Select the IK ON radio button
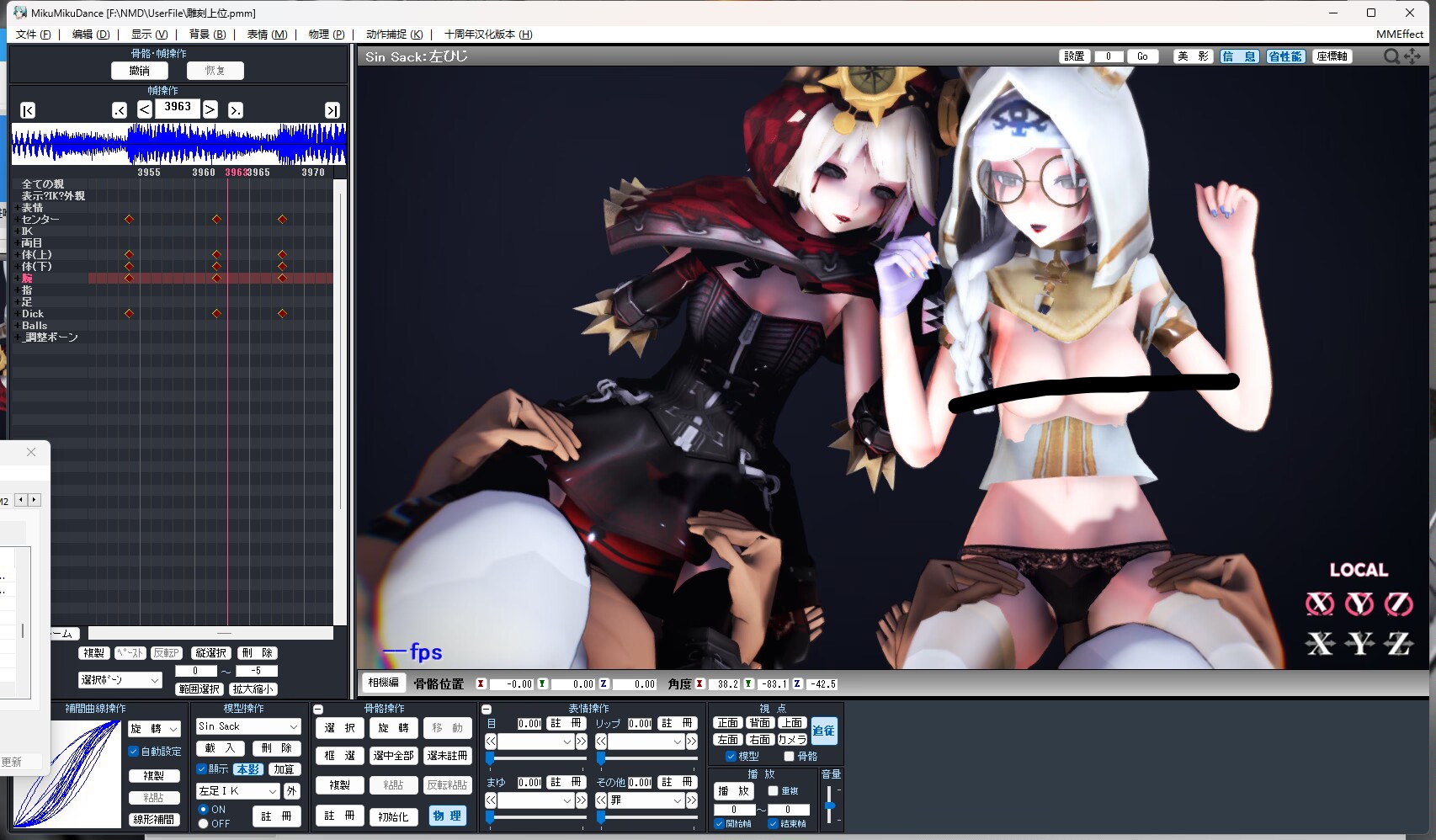This screenshot has height=840, width=1436. pyautogui.click(x=203, y=810)
